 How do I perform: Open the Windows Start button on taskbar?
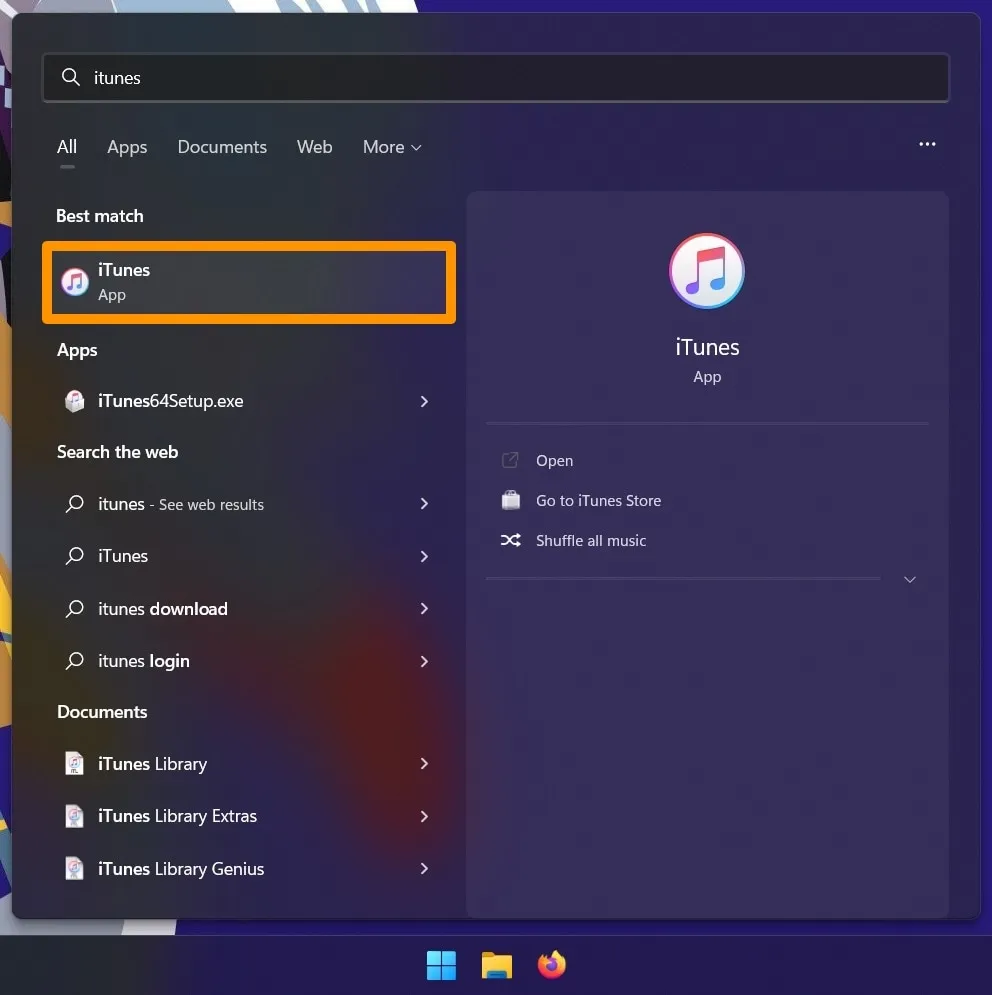coord(441,965)
